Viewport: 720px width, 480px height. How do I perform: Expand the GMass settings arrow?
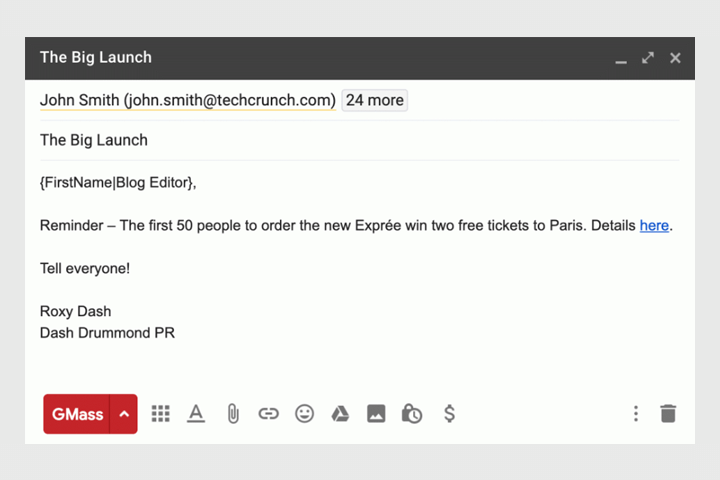124,413
